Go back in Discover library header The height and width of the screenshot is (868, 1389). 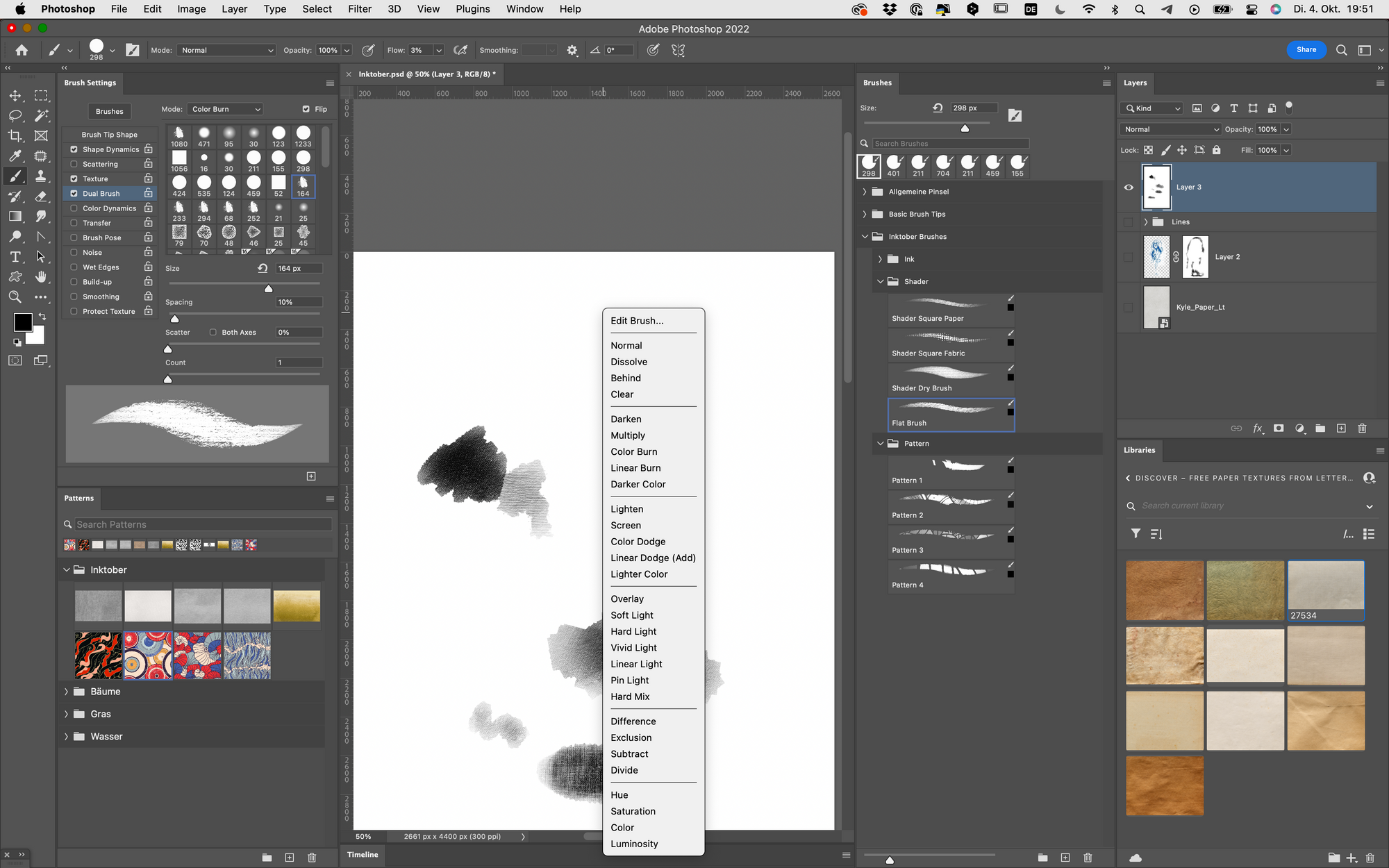point(1128,478)
